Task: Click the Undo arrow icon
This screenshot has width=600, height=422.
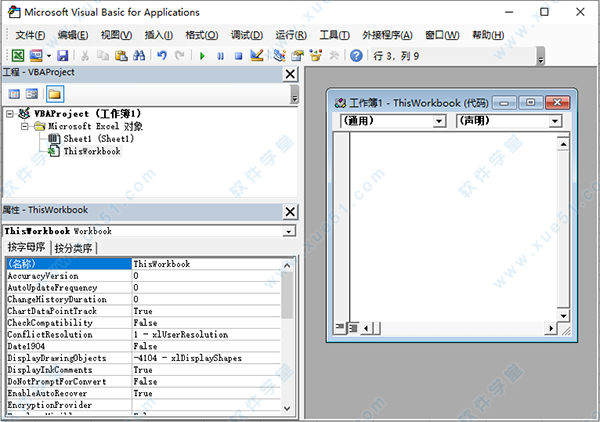Action: (162, 56)
